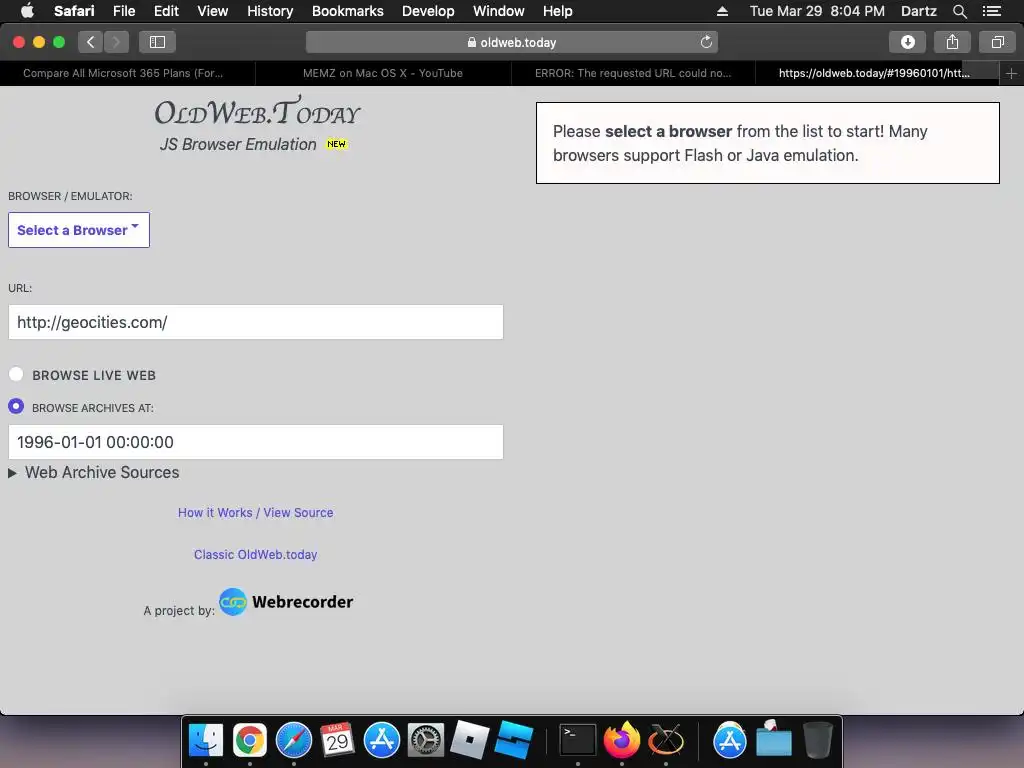Open the App Store icon beside the folder

click(729, 741)
